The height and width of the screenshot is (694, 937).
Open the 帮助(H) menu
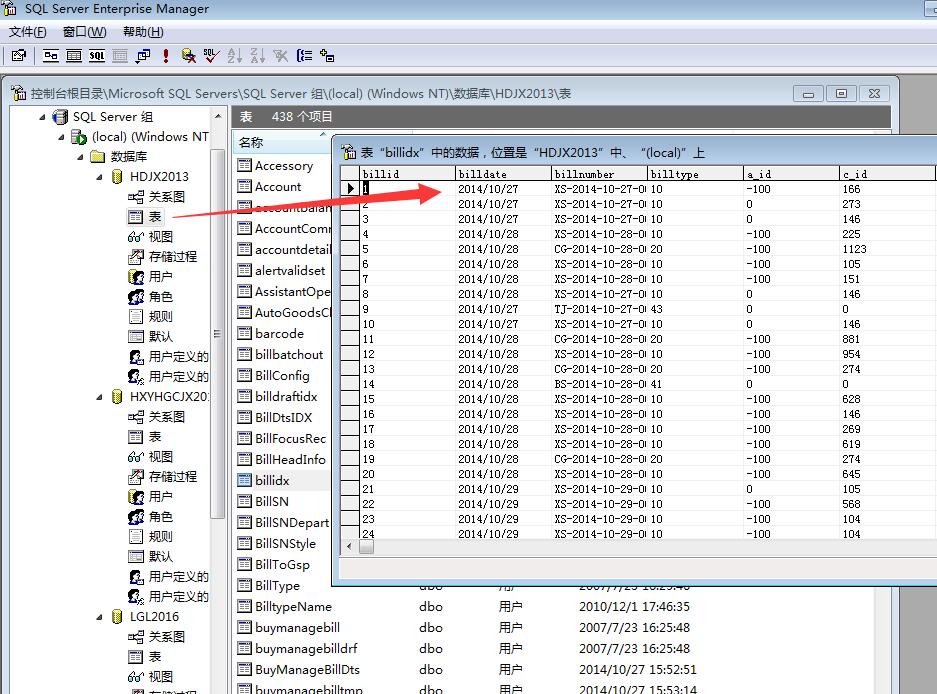click(143, 32)
